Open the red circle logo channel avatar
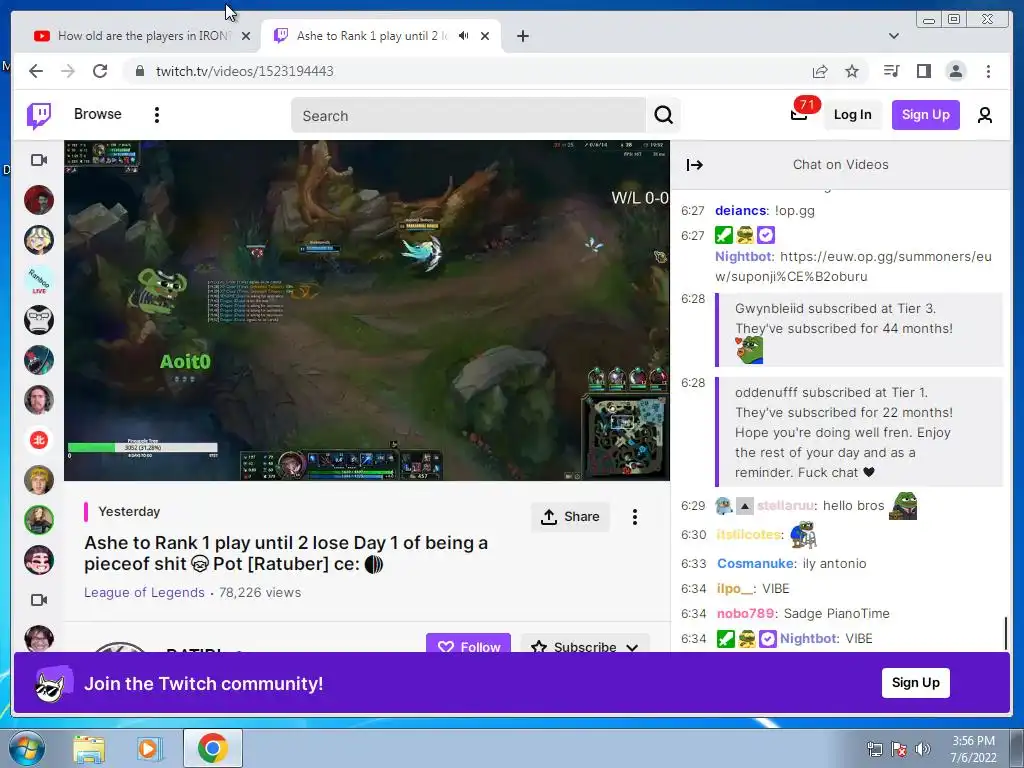 (39, 440)
